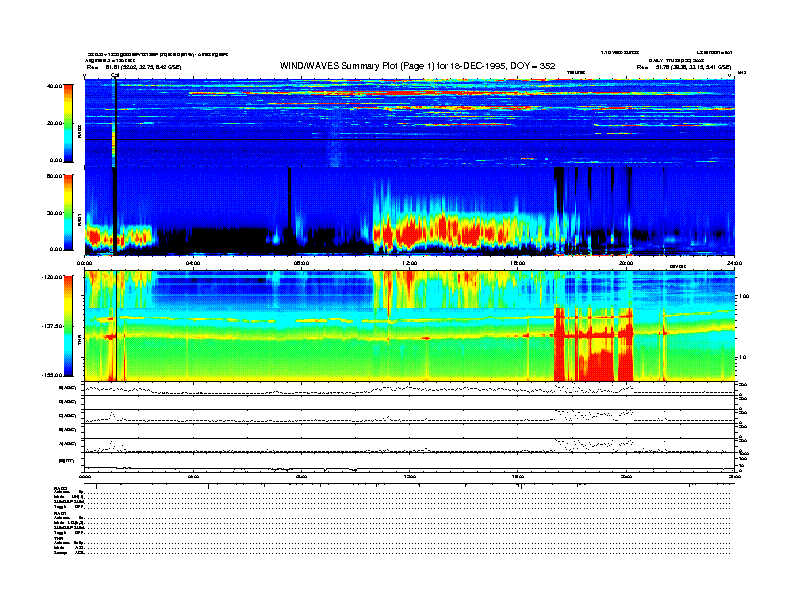Click the WIND/WAVES Summary Plot title
Screen dimensions: 792x612
click(x=417, y=66)
